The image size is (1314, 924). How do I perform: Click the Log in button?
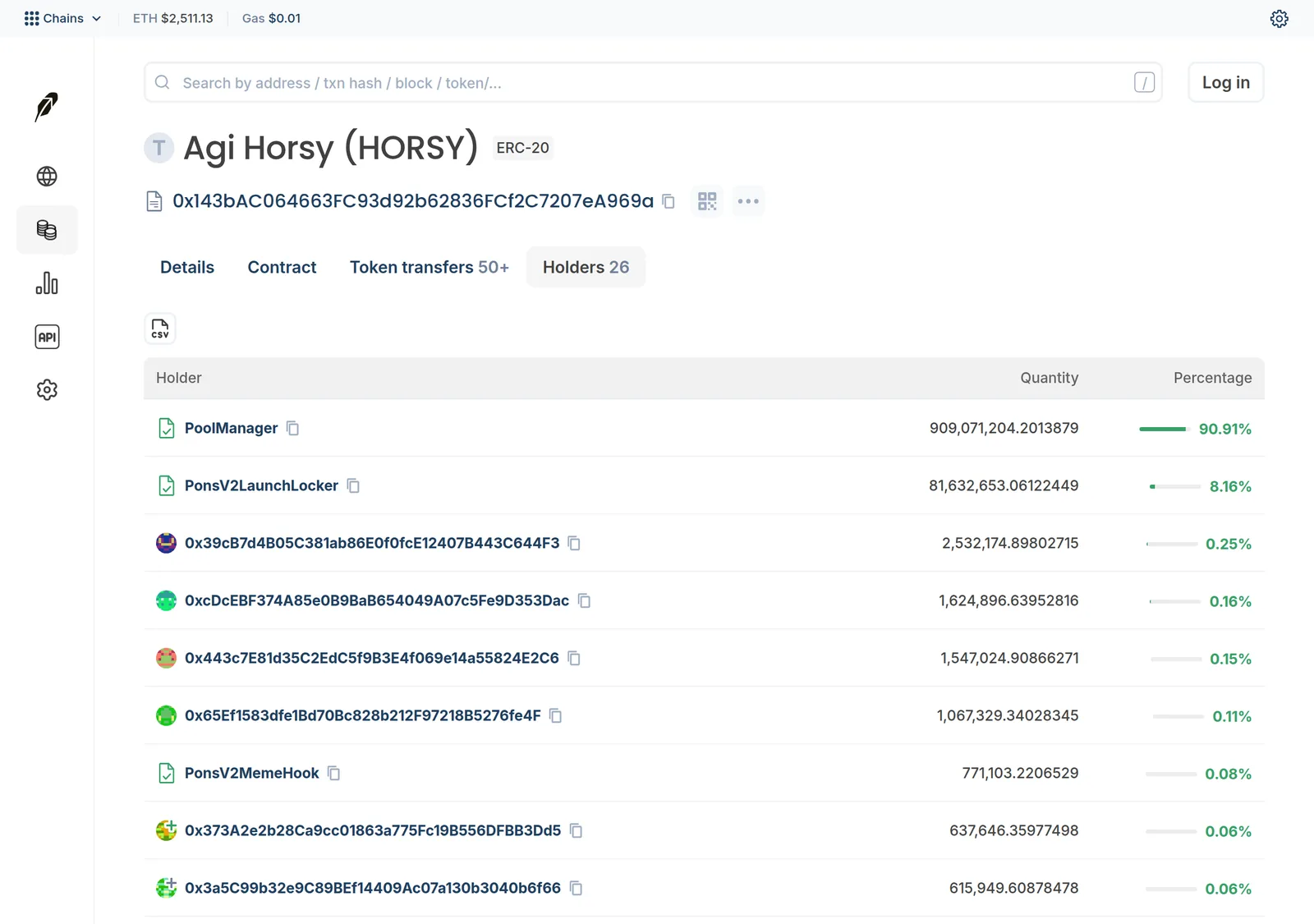pyautogui.click(x=1225, y=82)
